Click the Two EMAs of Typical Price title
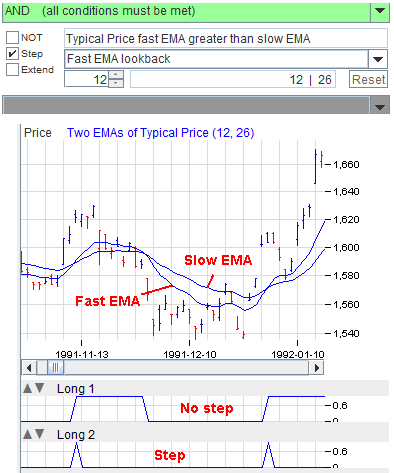This screenshot has width=394, height=473. tap(161, 133)
